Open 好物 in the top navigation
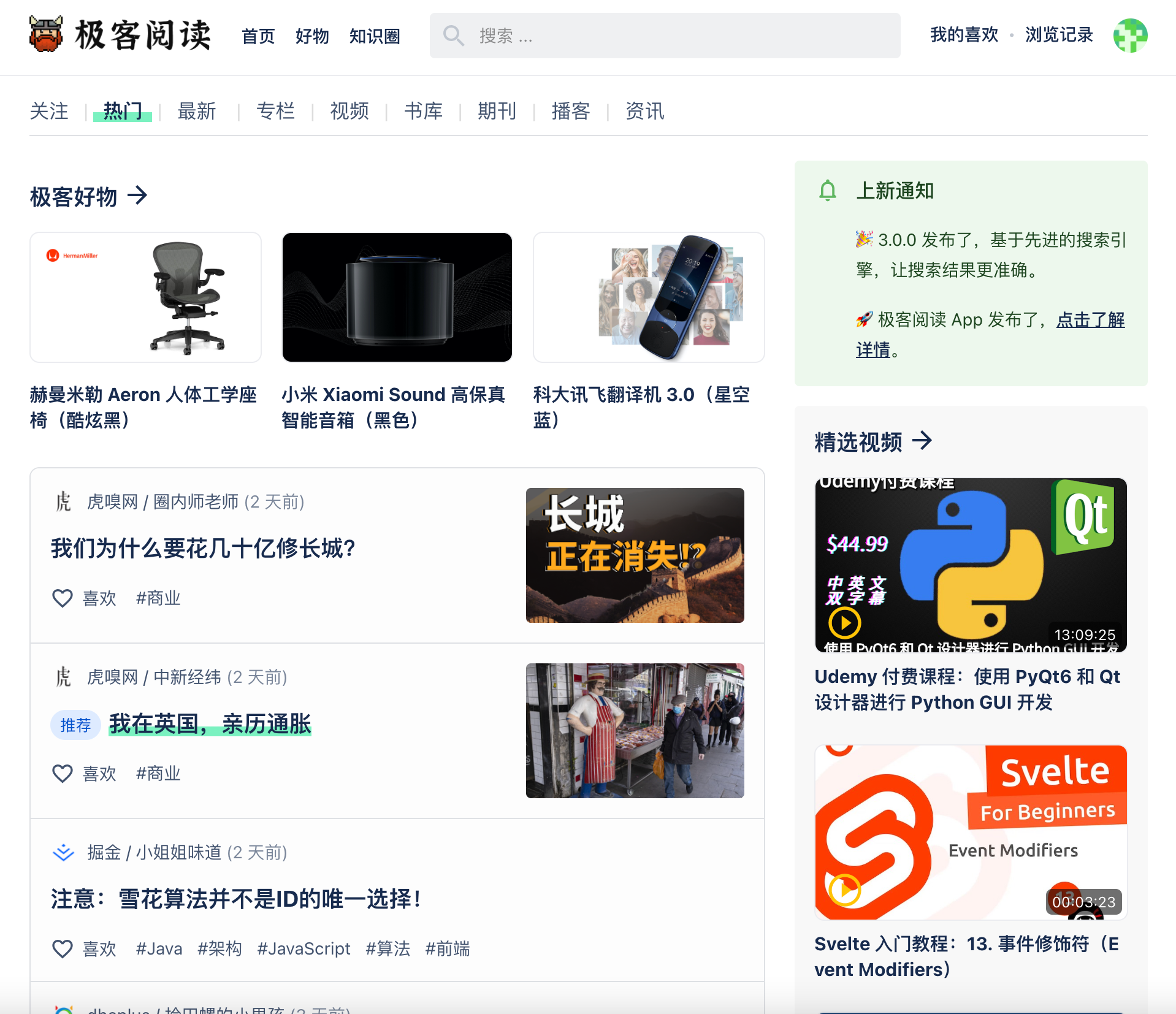Viewport: 1176px width, 1014px height. tap(312, 36)
